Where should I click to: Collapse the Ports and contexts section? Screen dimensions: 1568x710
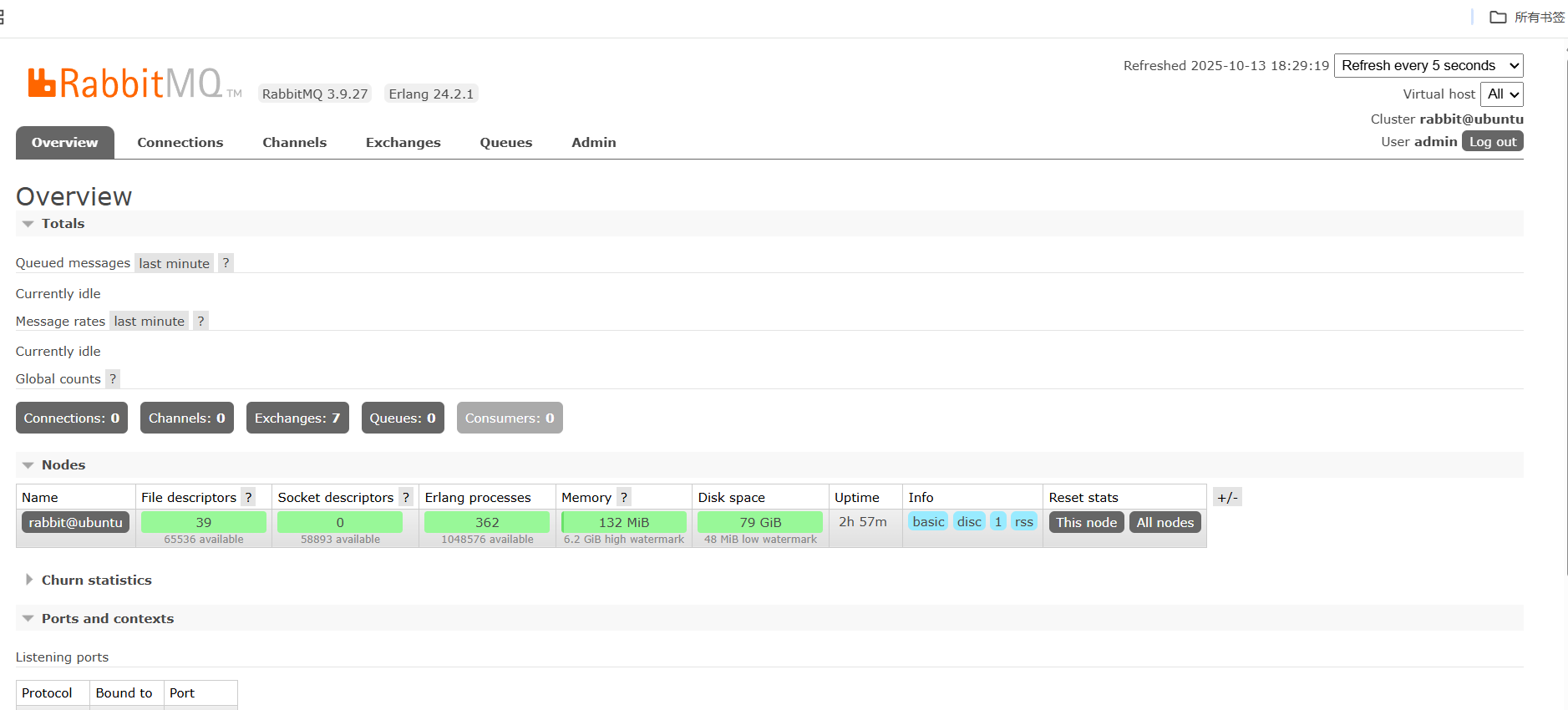(99, 618)
